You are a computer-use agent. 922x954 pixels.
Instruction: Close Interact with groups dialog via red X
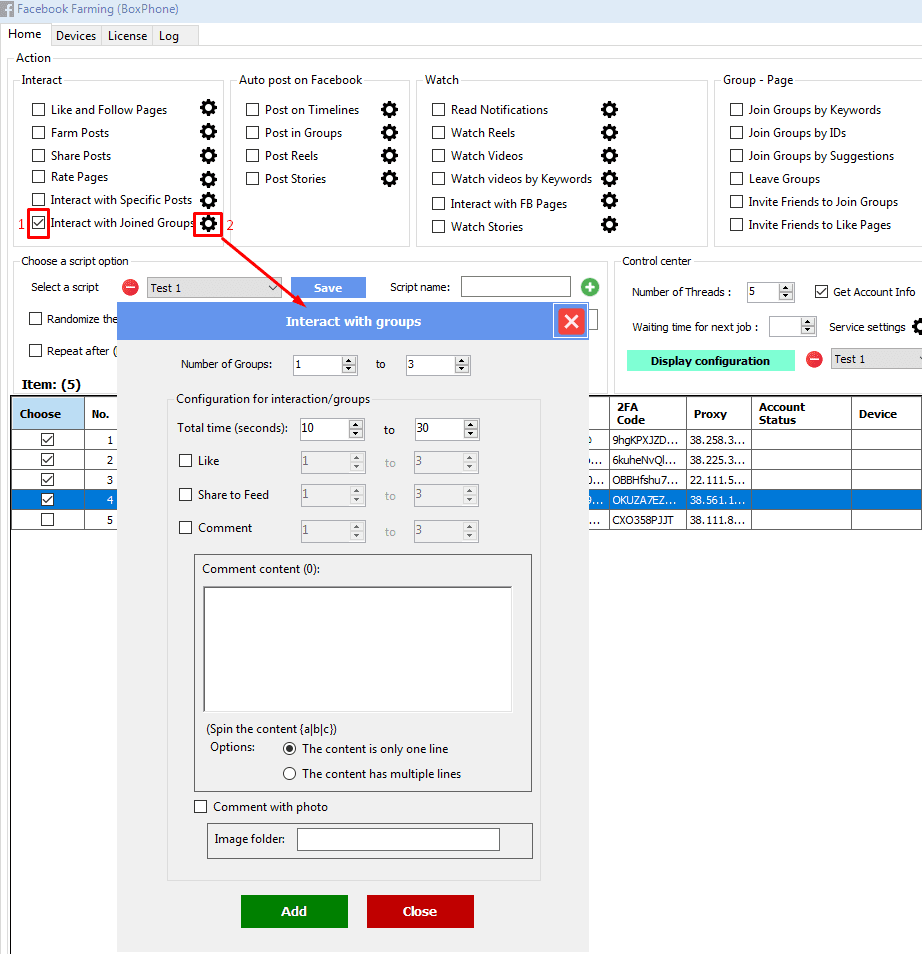pos(571,321)
